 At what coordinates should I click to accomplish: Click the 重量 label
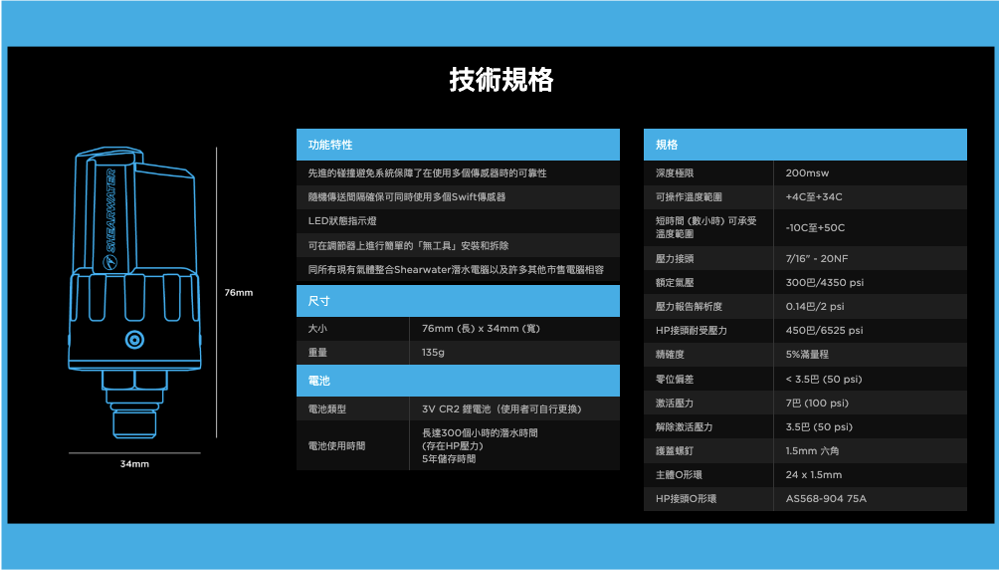pos(317,352)
